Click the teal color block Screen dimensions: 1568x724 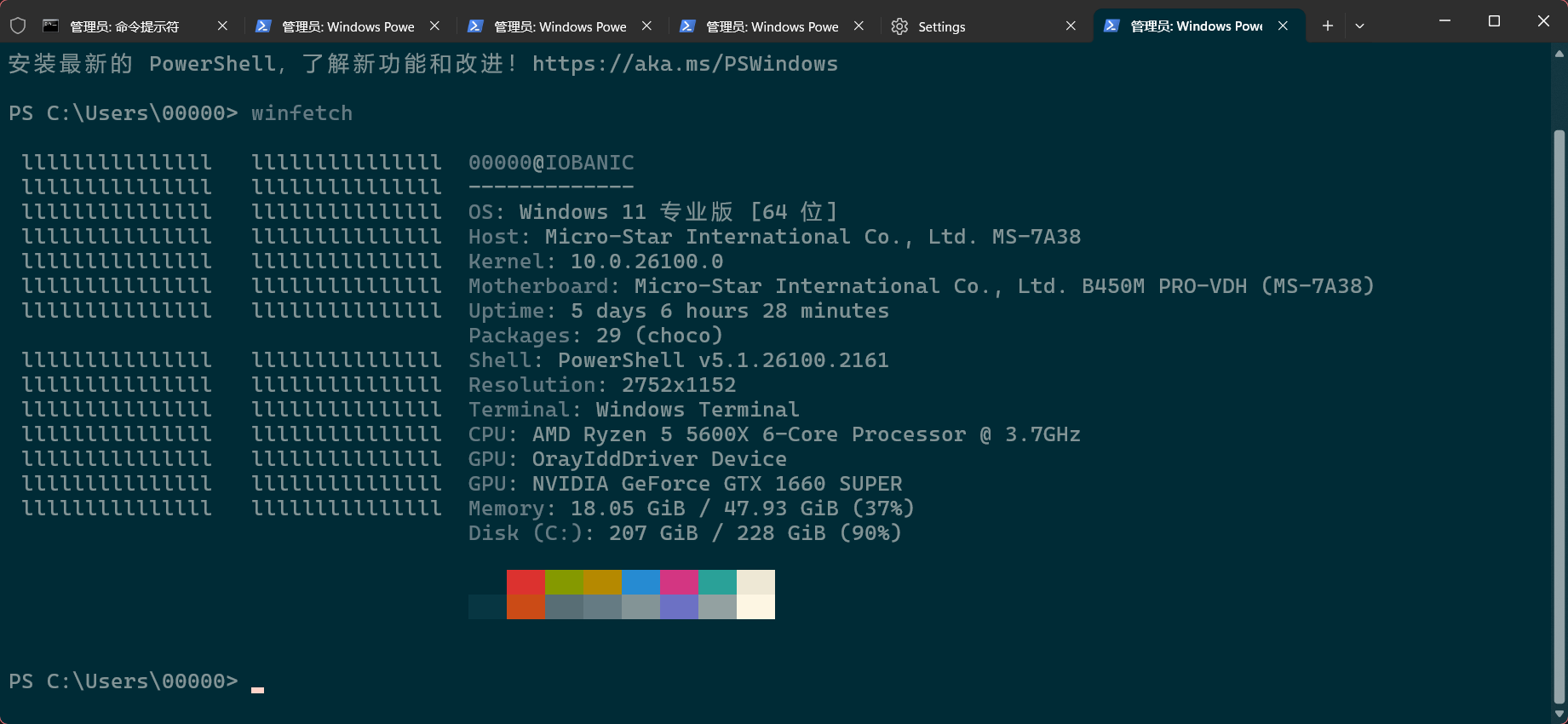[x=717, y=583]
